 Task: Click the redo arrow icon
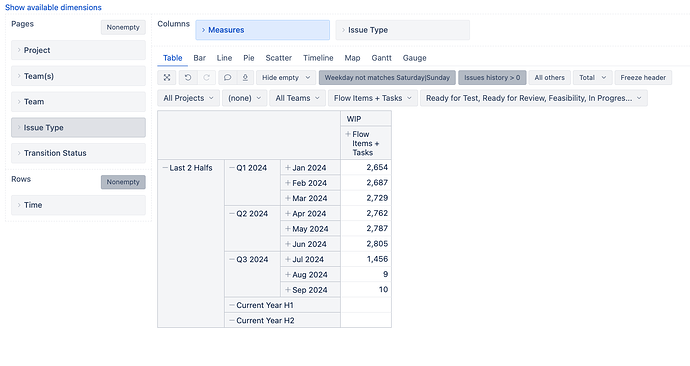tap(206, 77)
